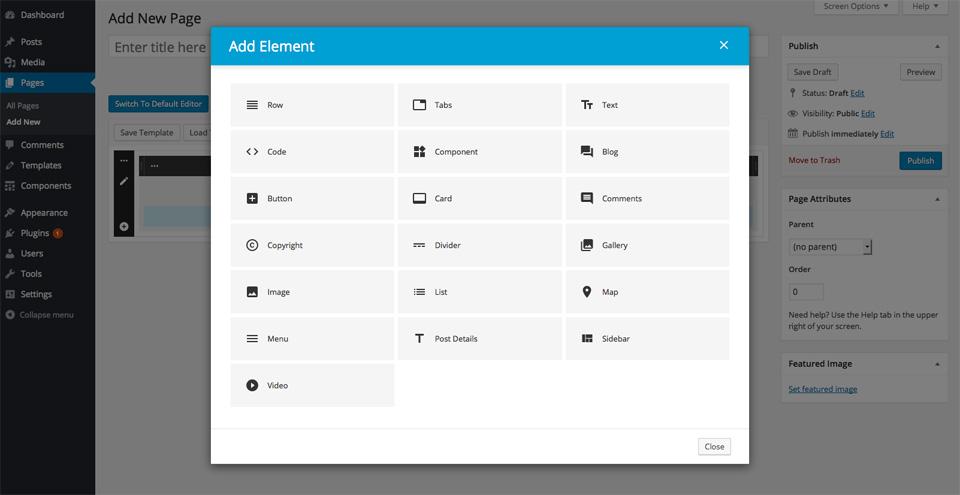Select the Gallery element
The width and height of the screenshot is (960, 495).
point(647,245)
